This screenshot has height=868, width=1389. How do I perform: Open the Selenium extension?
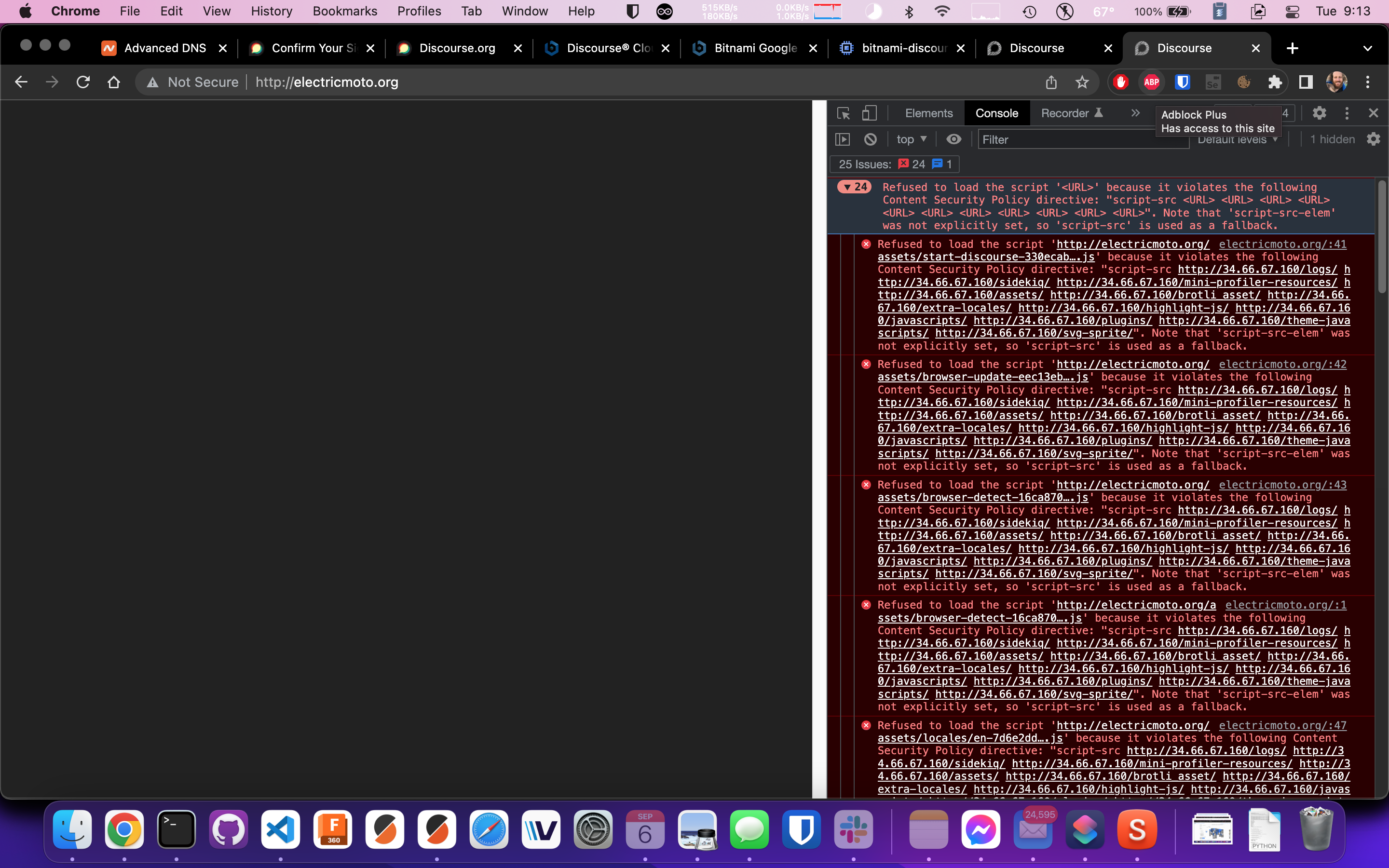point(1213,82)
